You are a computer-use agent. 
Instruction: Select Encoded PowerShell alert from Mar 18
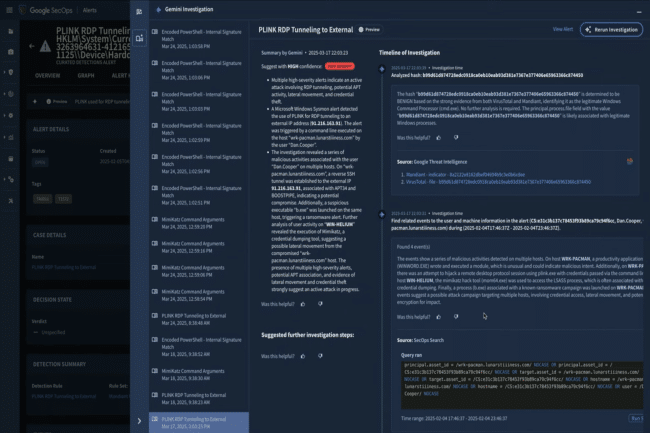click(199, 347)
